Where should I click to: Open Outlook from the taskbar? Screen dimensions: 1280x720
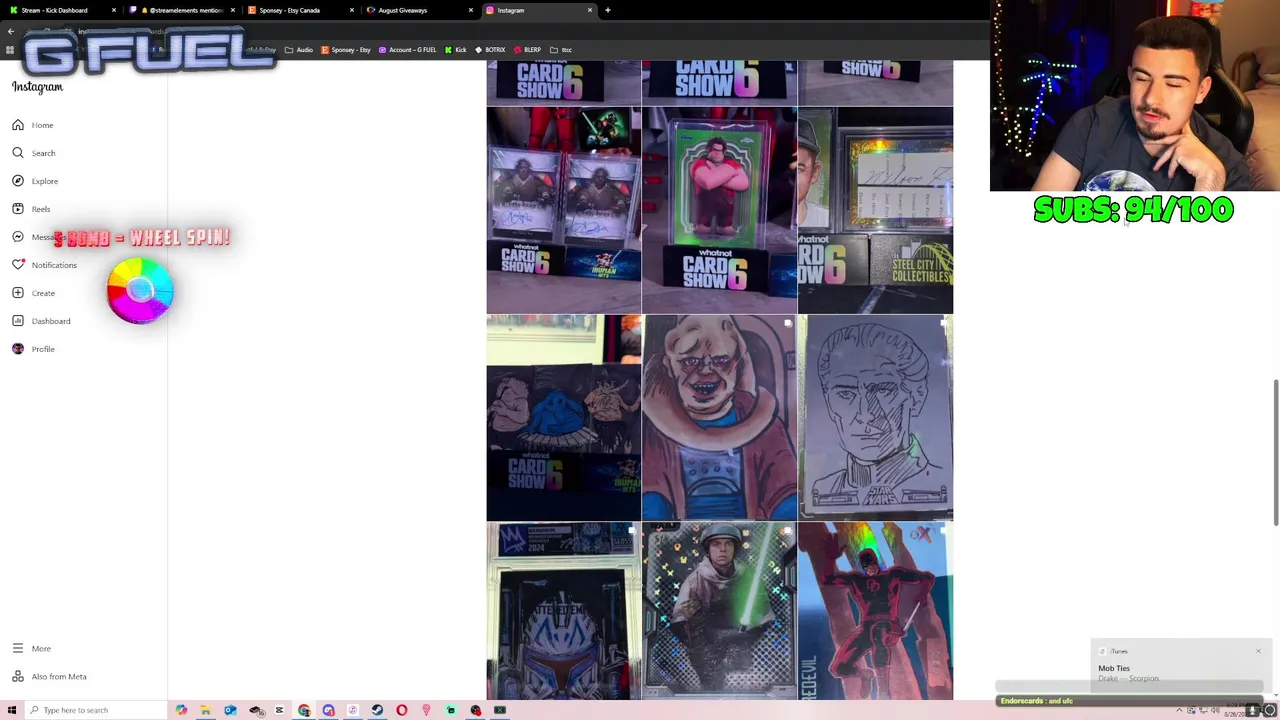pos(230,710)
